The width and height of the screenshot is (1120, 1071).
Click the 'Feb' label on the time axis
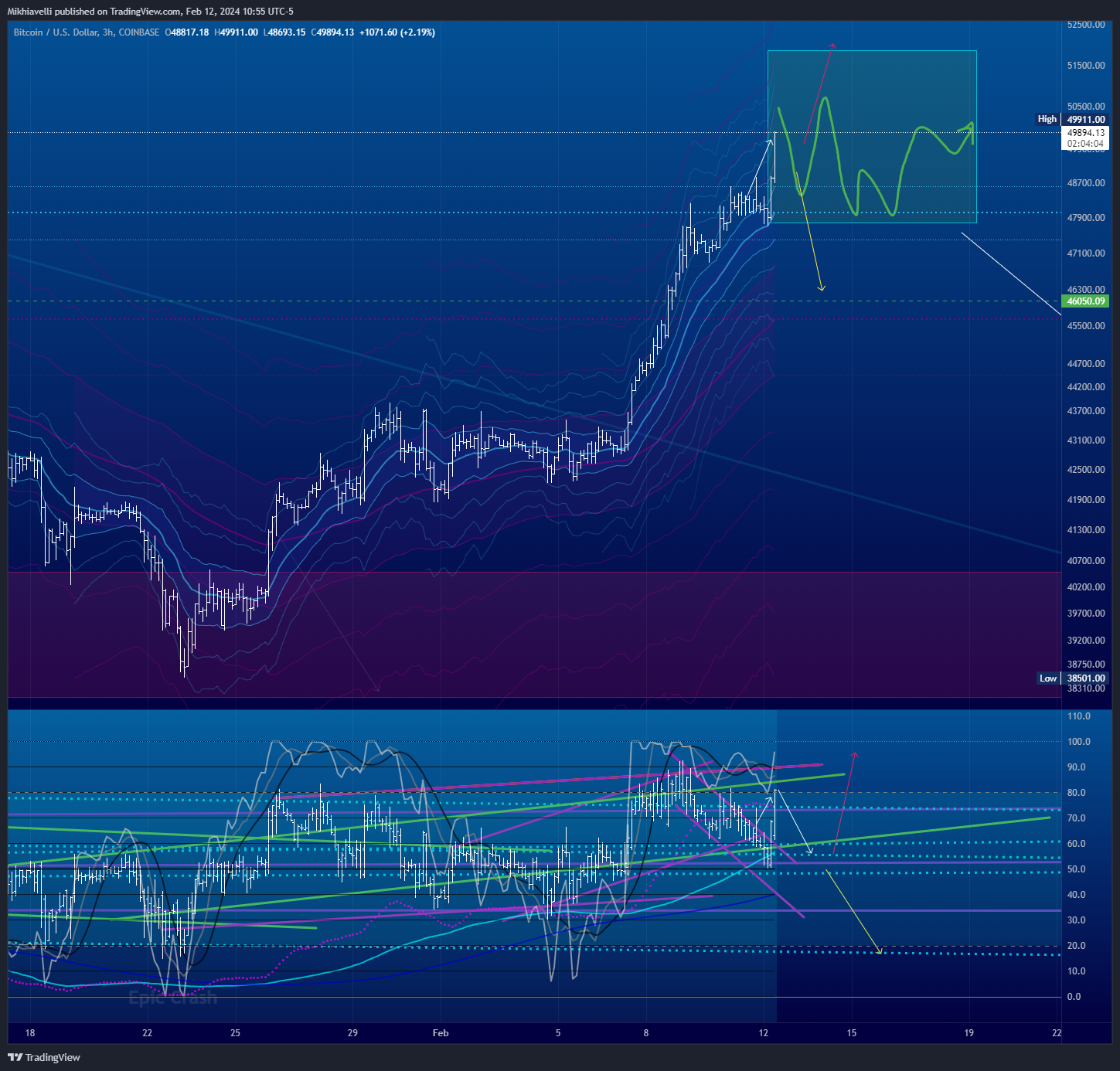tap(441, 1033)
